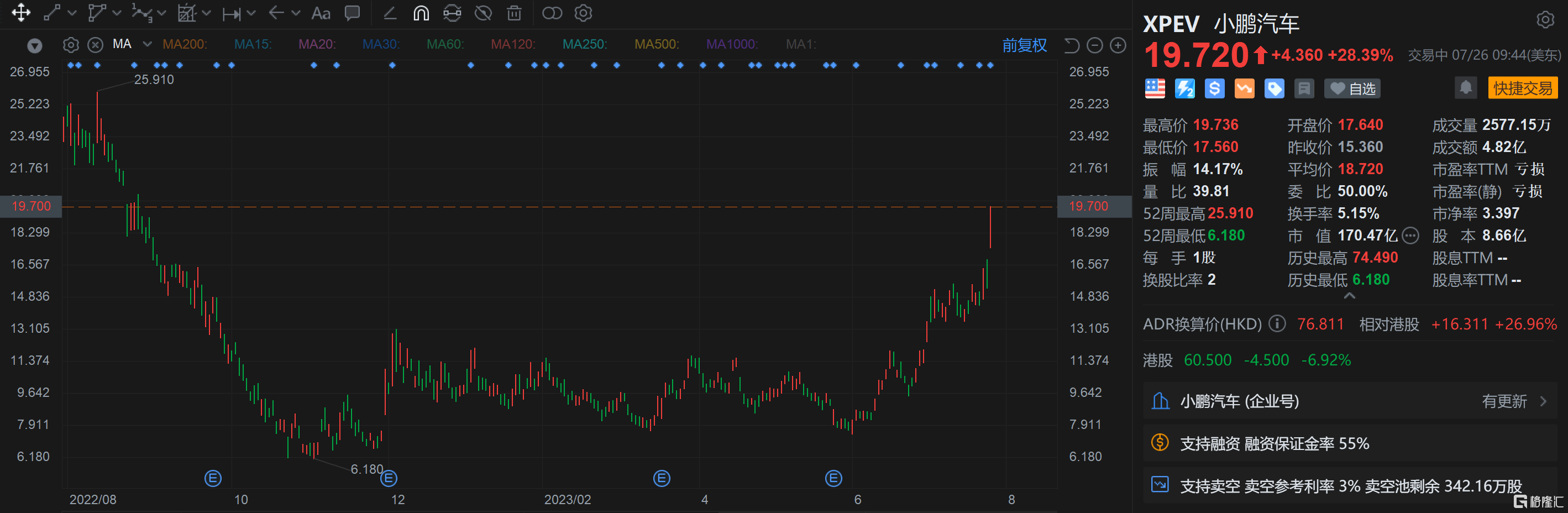Delete drawings with the trash icon
The image size is (1568, 513).
pos(515,13)
